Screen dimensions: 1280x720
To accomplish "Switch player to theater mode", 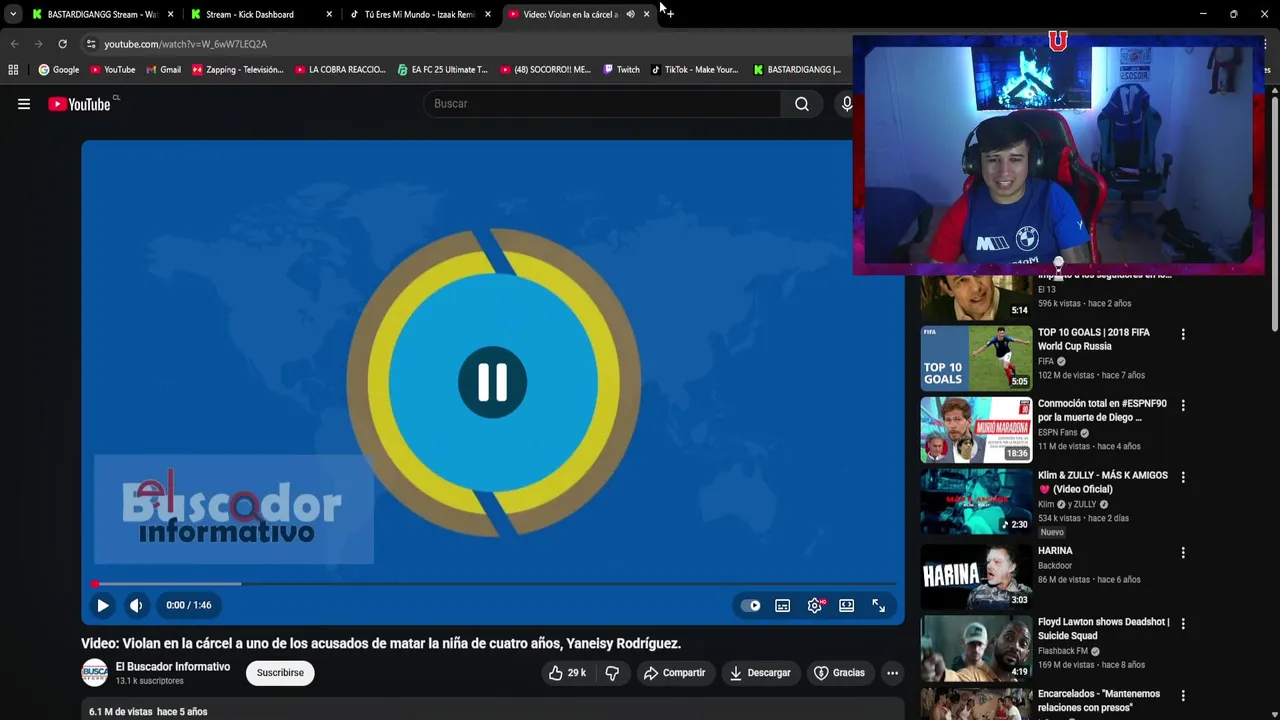I will 847,605.
